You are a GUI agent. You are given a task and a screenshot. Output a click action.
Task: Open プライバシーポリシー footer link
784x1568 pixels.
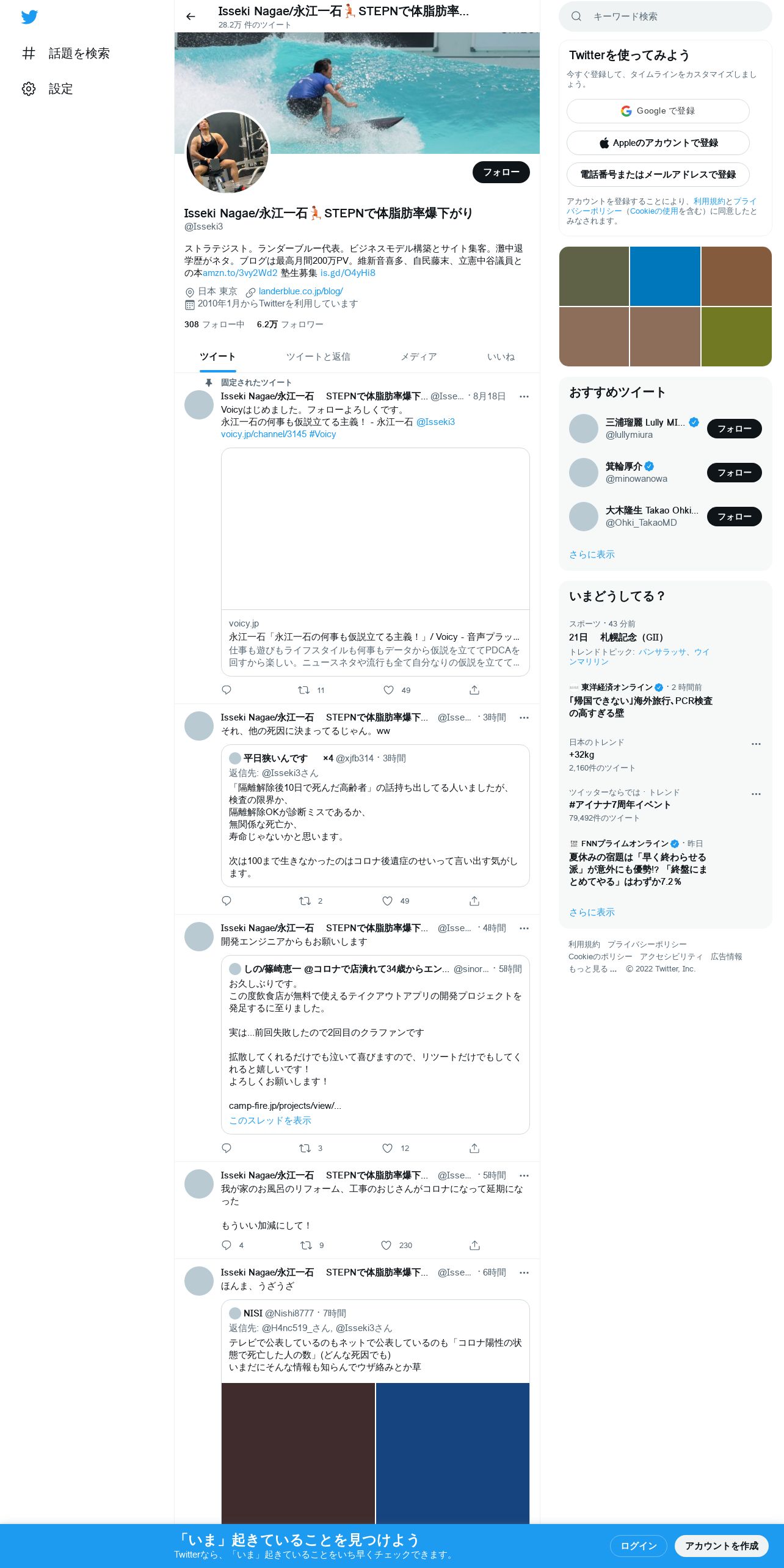coord(647,945)
